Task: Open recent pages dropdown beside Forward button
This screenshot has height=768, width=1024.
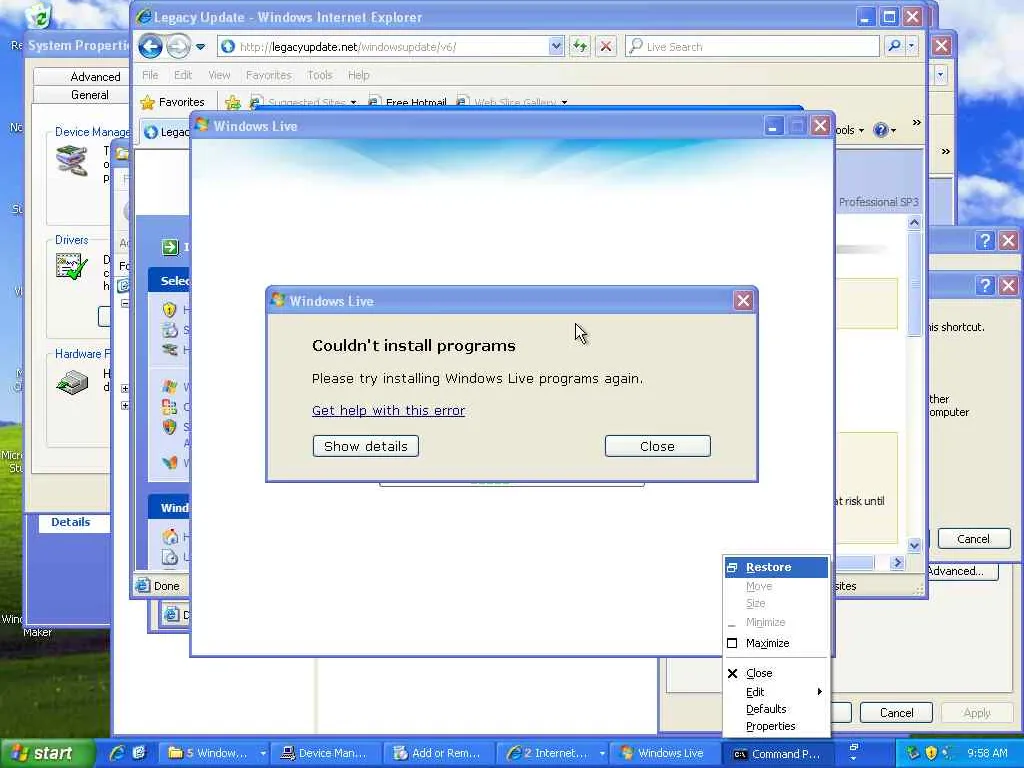Action: pos(200,47)
